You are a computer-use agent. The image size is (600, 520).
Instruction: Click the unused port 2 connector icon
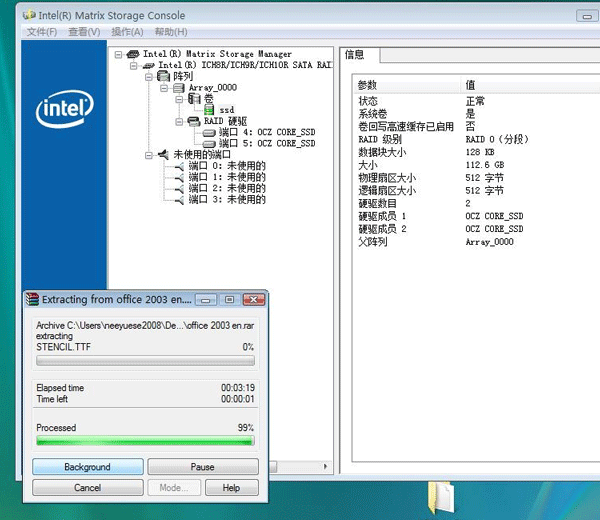(179, 188)
